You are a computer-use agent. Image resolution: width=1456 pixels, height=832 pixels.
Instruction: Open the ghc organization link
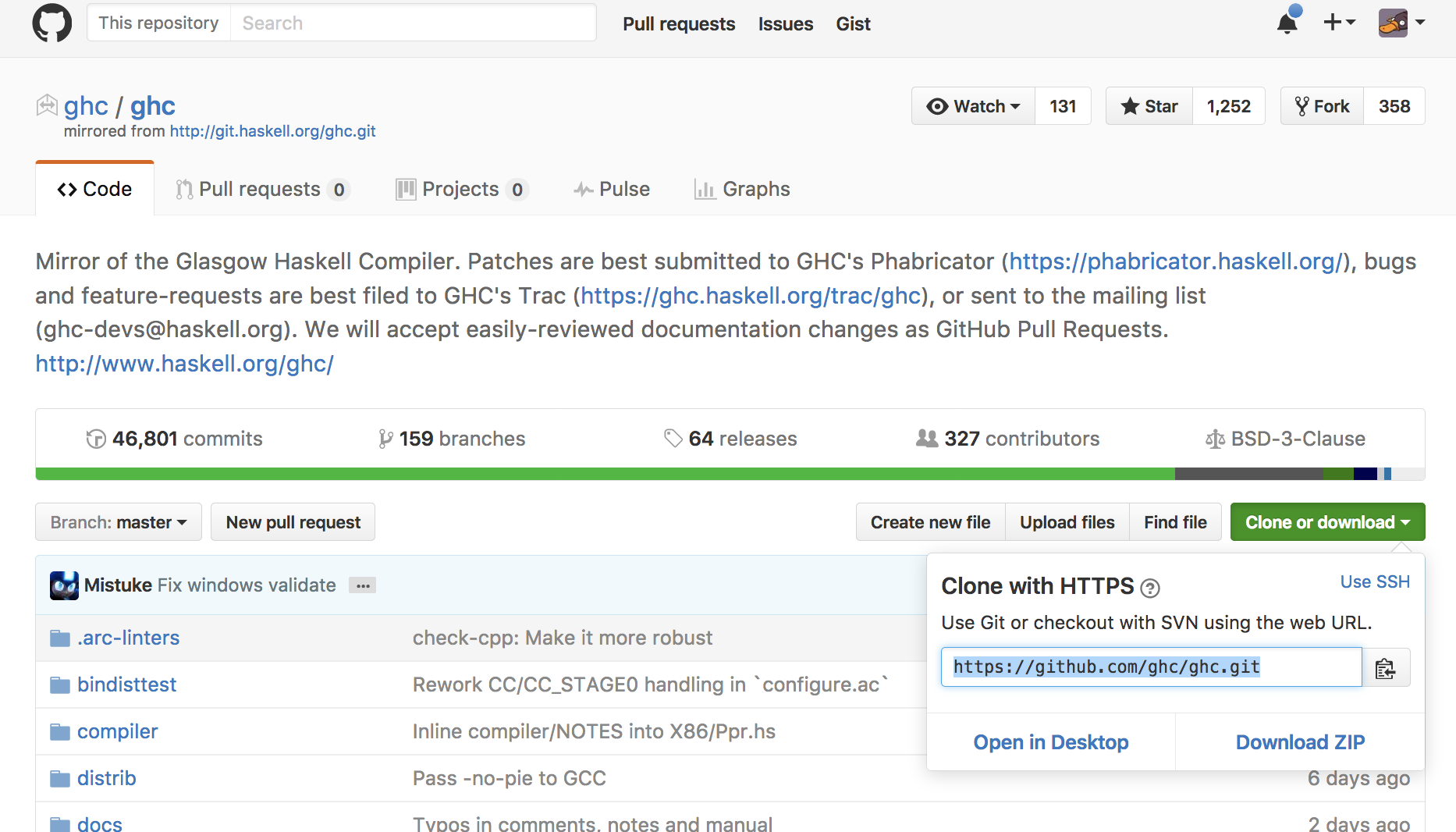pos(86,105)
